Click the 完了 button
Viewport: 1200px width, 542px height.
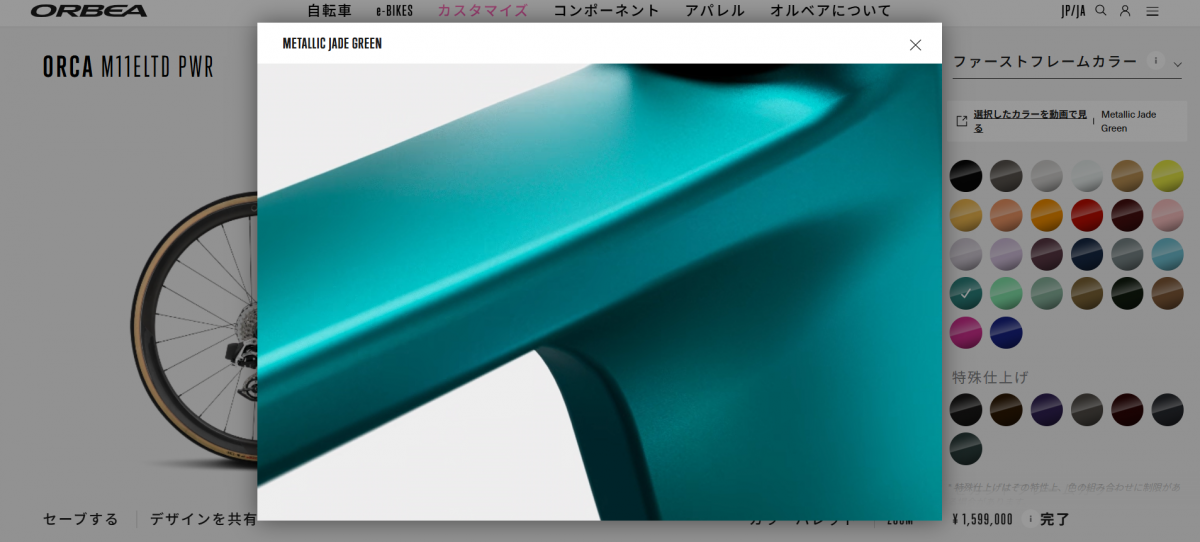click(x=1055, y=519)
